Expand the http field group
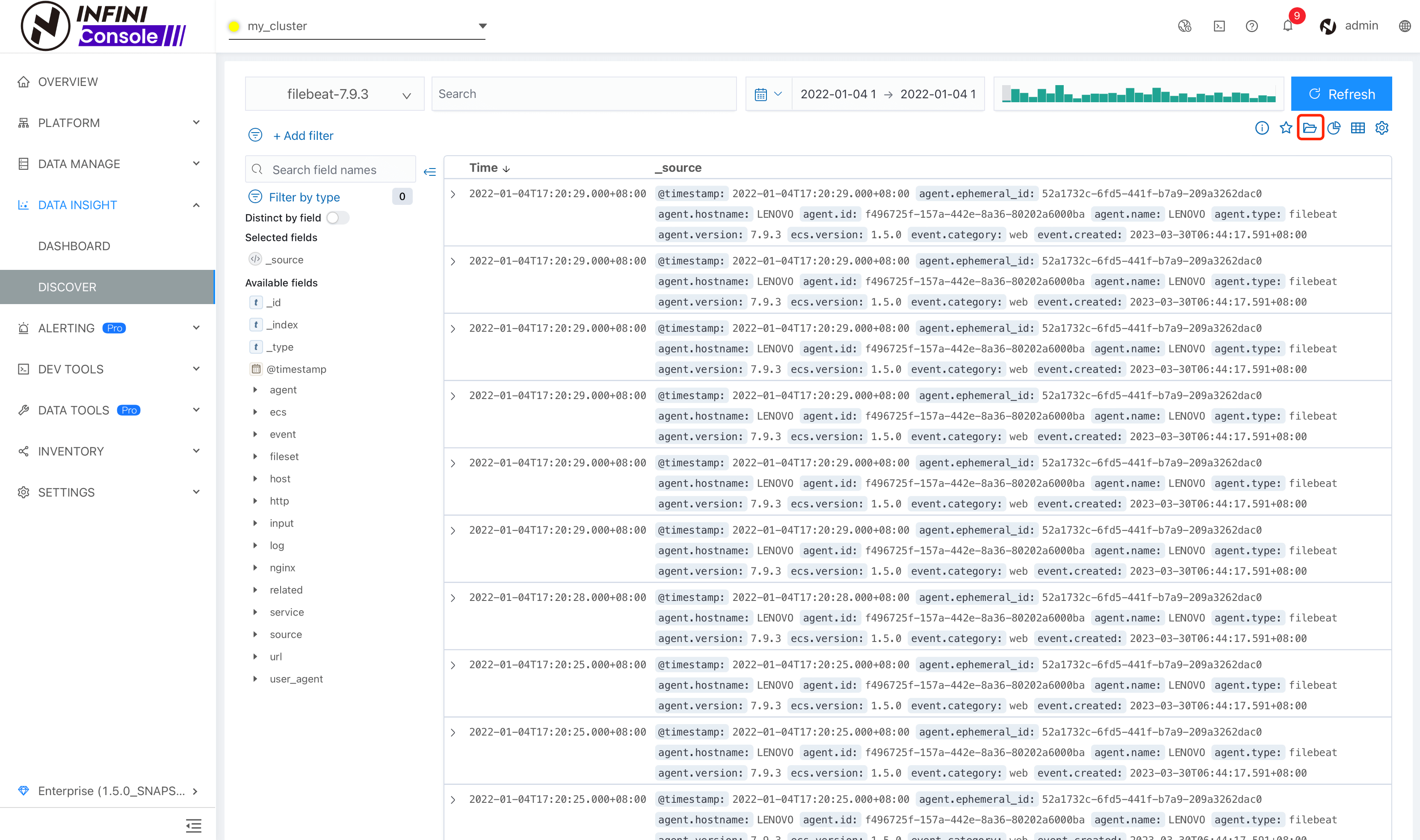The height and width of the screenshot is (840, 1420). [x=255, y=501]
